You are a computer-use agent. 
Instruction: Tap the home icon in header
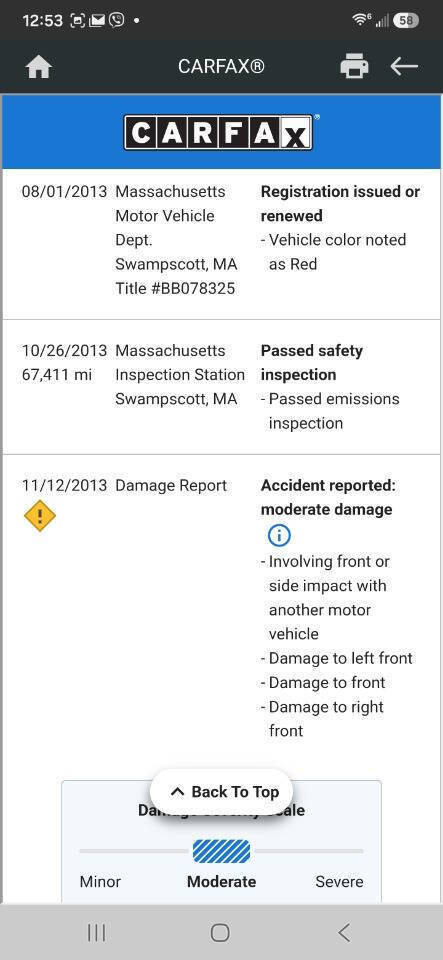click(39, 67)
